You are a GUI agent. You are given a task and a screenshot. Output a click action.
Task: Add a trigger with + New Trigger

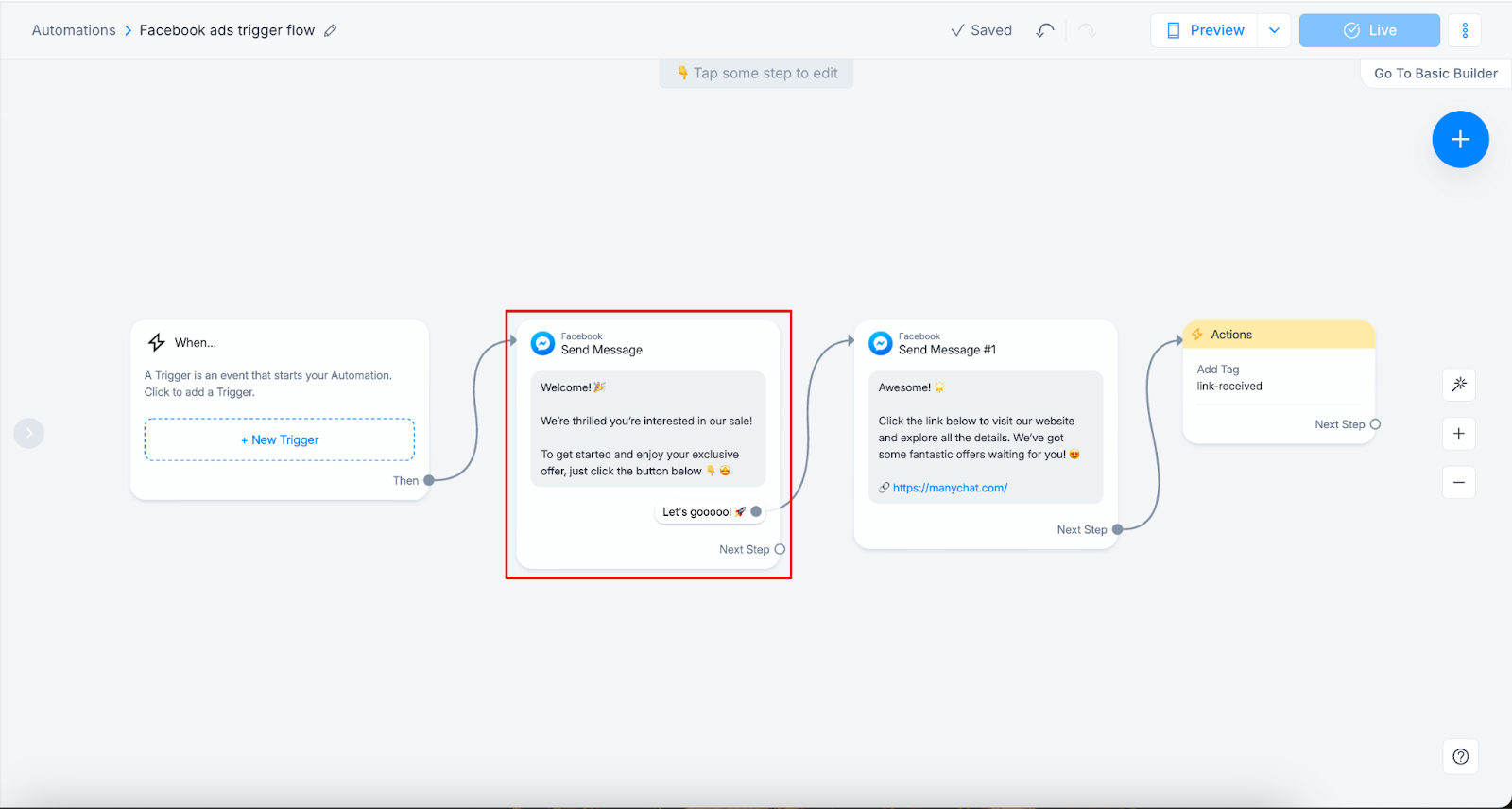280,440
